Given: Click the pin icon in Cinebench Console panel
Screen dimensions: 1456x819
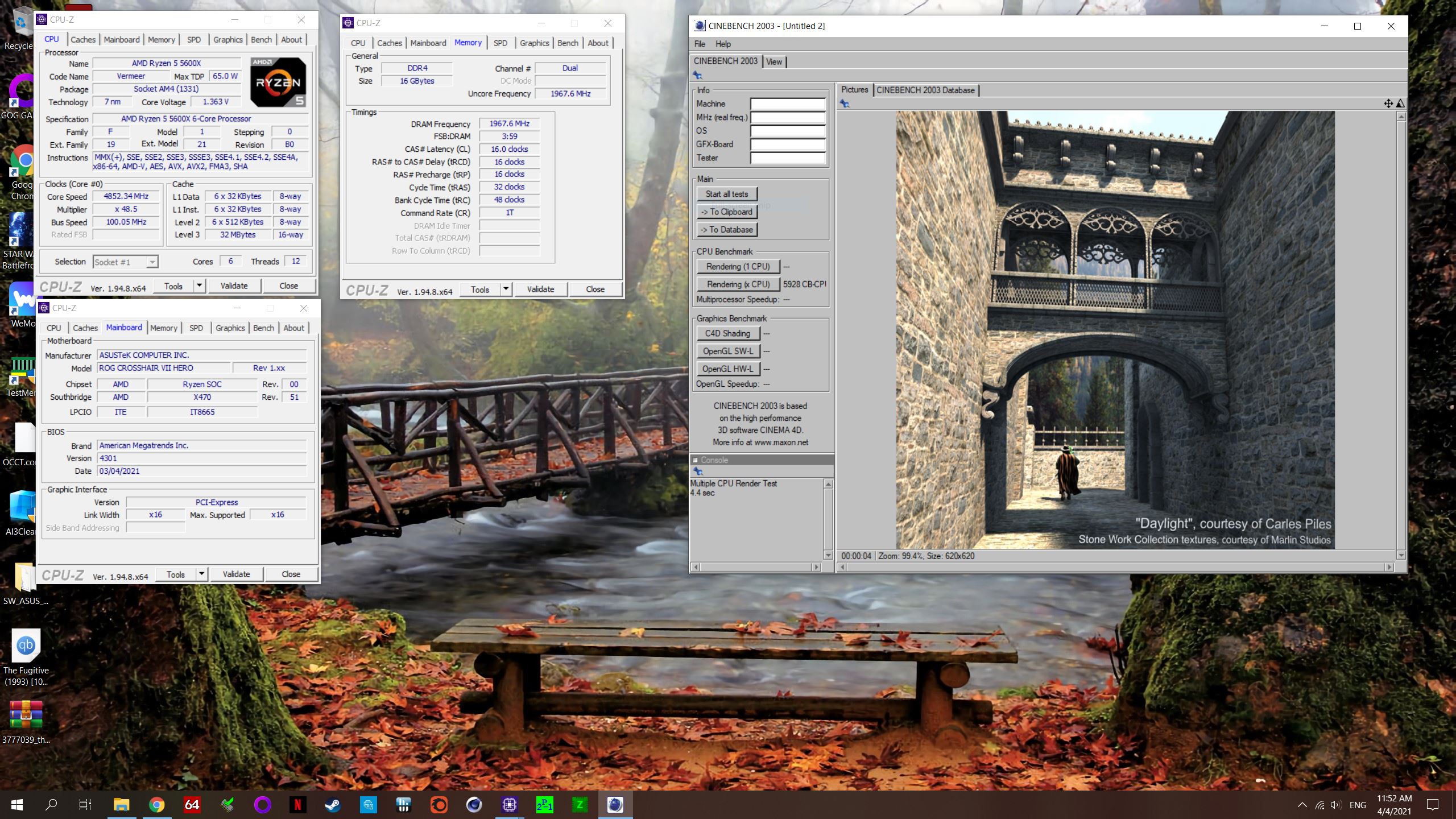Looking at the screenshot, I should pyautogui.click(x=698, y=471).
